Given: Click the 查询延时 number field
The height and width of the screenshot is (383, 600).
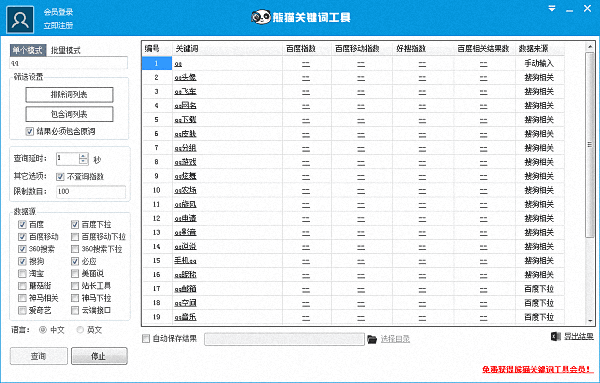Looking at the screenshot, I should tap(68, 159).
